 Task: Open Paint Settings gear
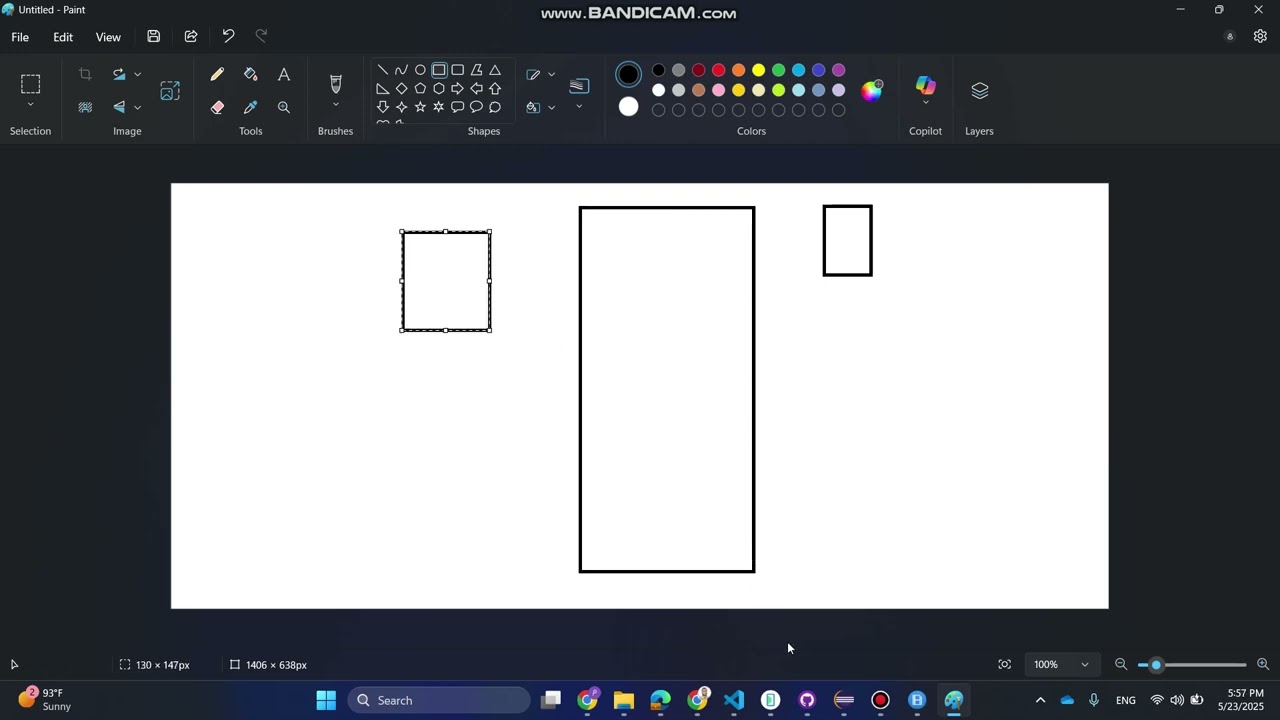(1260, 37)
